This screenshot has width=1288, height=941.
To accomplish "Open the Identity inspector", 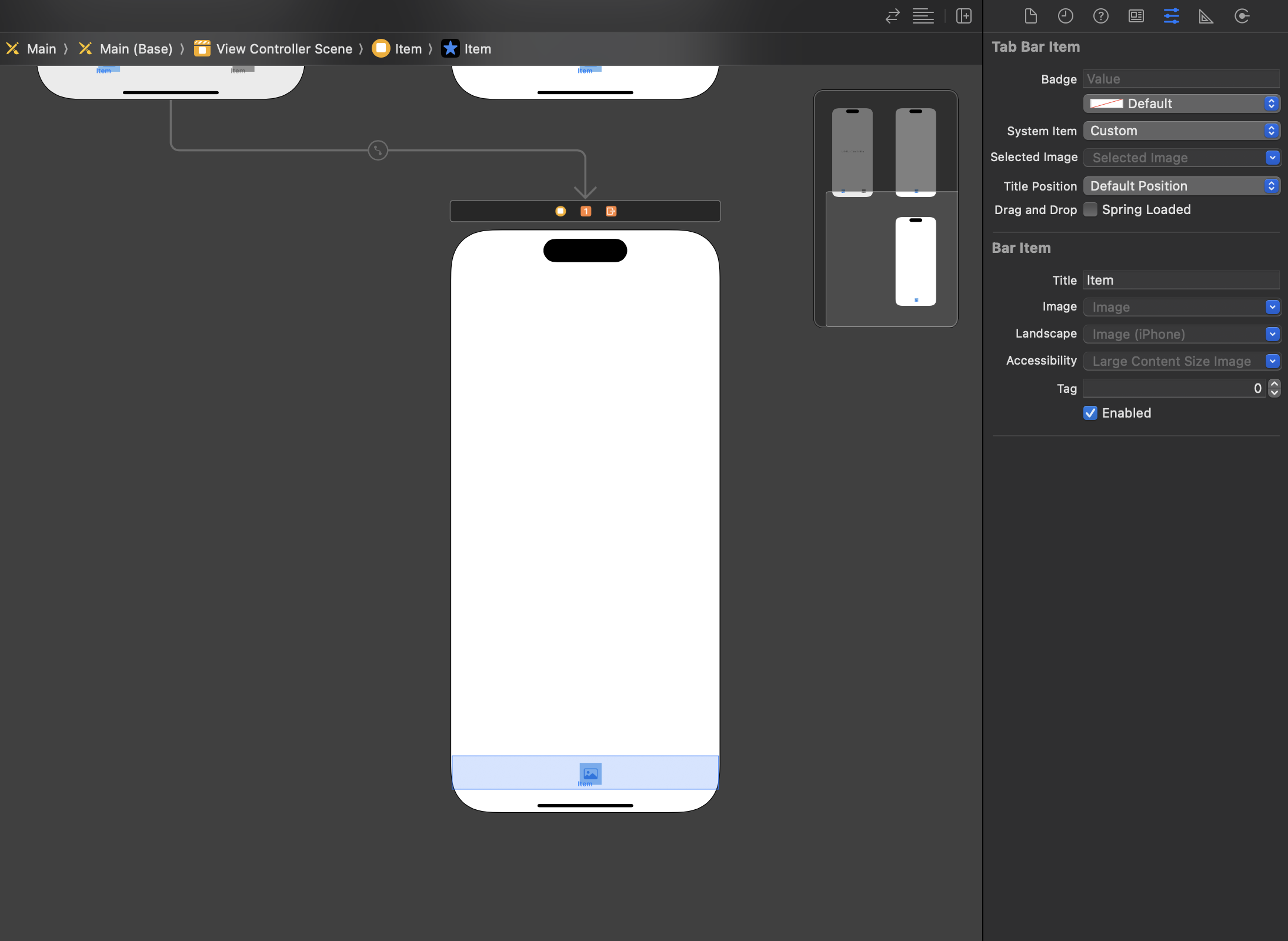I will coord(1136,16).
